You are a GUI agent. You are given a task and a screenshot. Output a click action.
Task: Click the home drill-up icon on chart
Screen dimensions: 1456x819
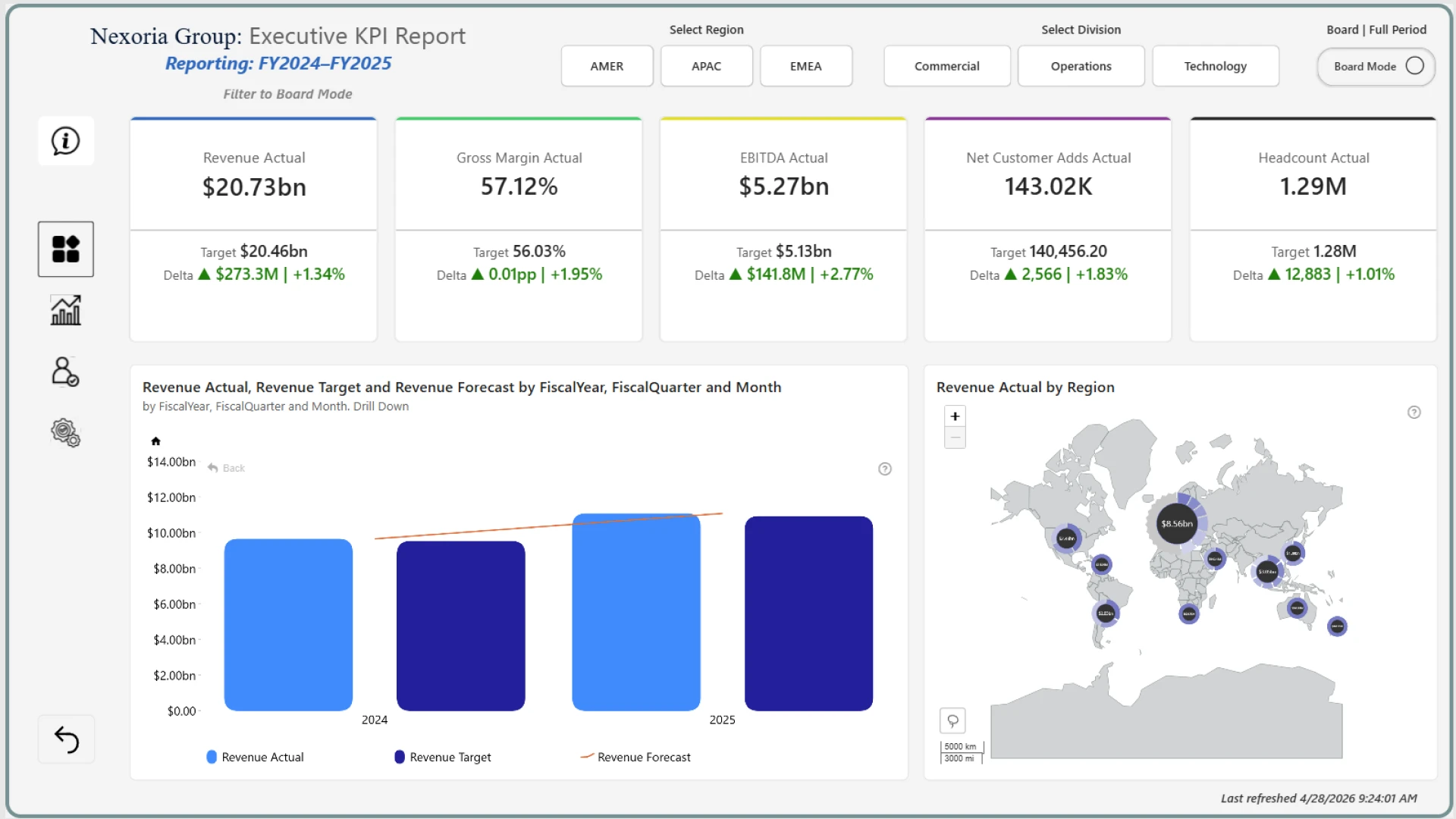point(155,441)
